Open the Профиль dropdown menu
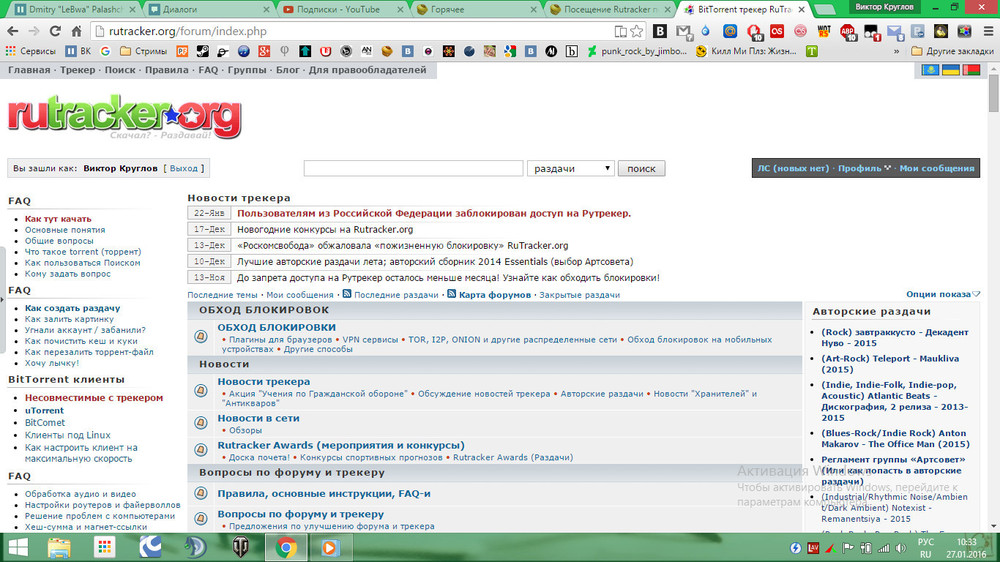Image resolution: width=1000 pixels, height=562 pixels. (864, 168)
